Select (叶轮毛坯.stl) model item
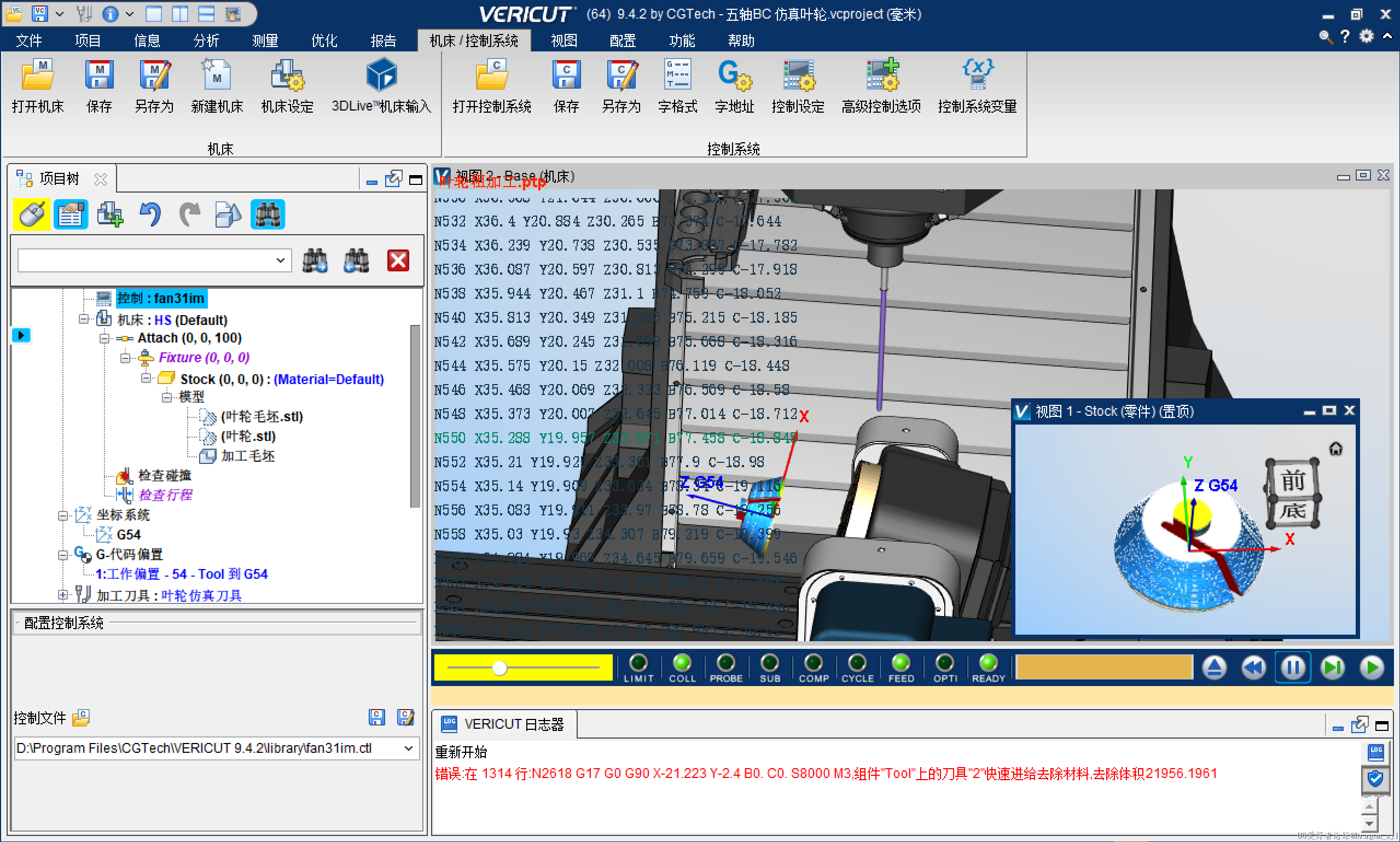This screenshot has width=1400, height=842. (x=262, y=417)
